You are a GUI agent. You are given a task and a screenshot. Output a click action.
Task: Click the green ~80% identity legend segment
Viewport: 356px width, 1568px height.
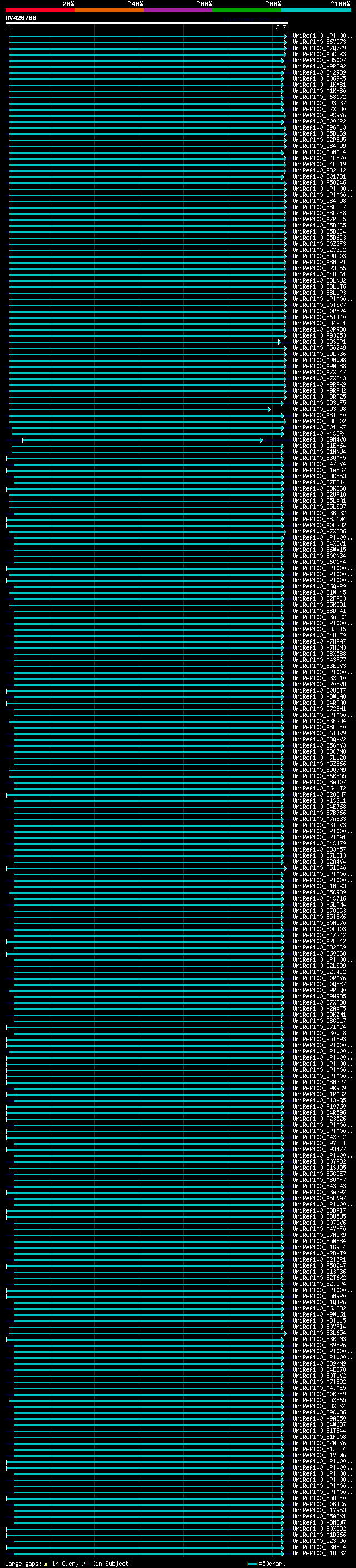tap(247, 10)
